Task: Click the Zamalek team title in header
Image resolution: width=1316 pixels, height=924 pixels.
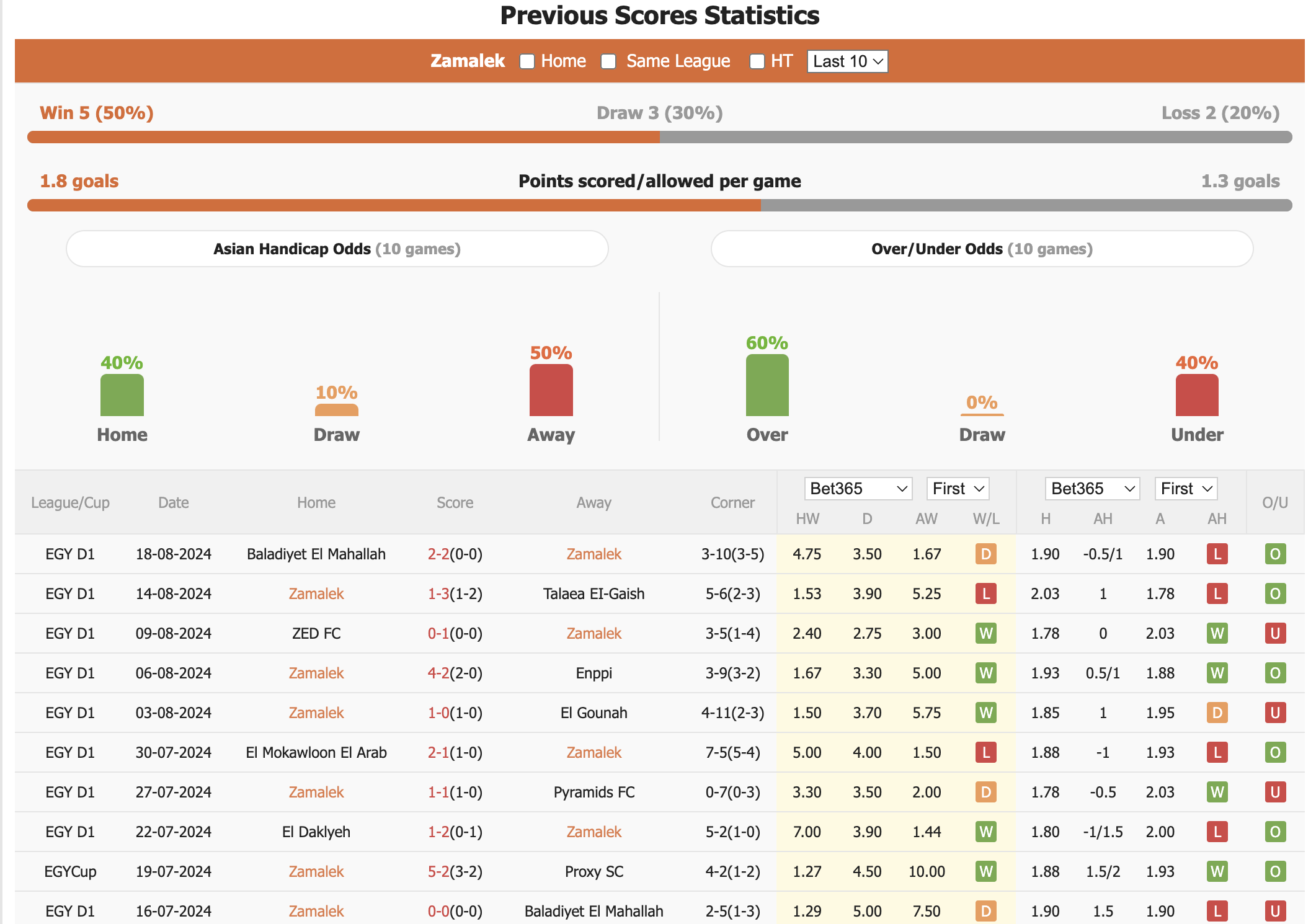Action: 468,61
